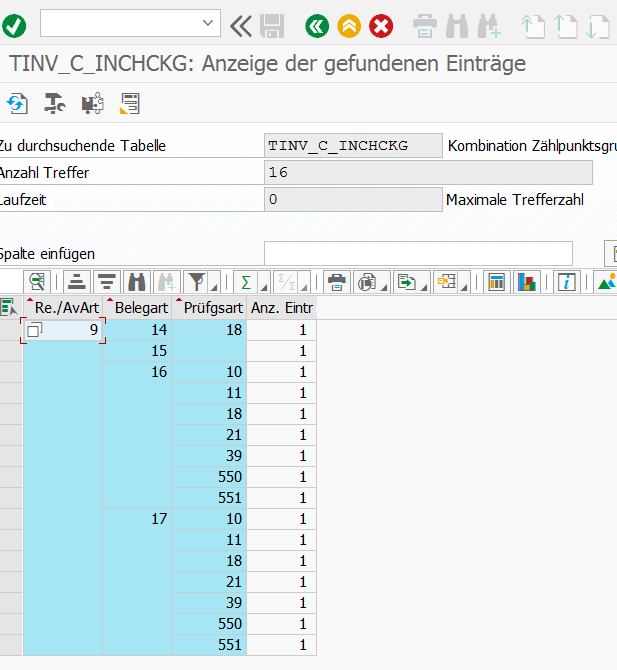
Task: Click the Anz. Eintr column header
Action: (x=281, y=307)
